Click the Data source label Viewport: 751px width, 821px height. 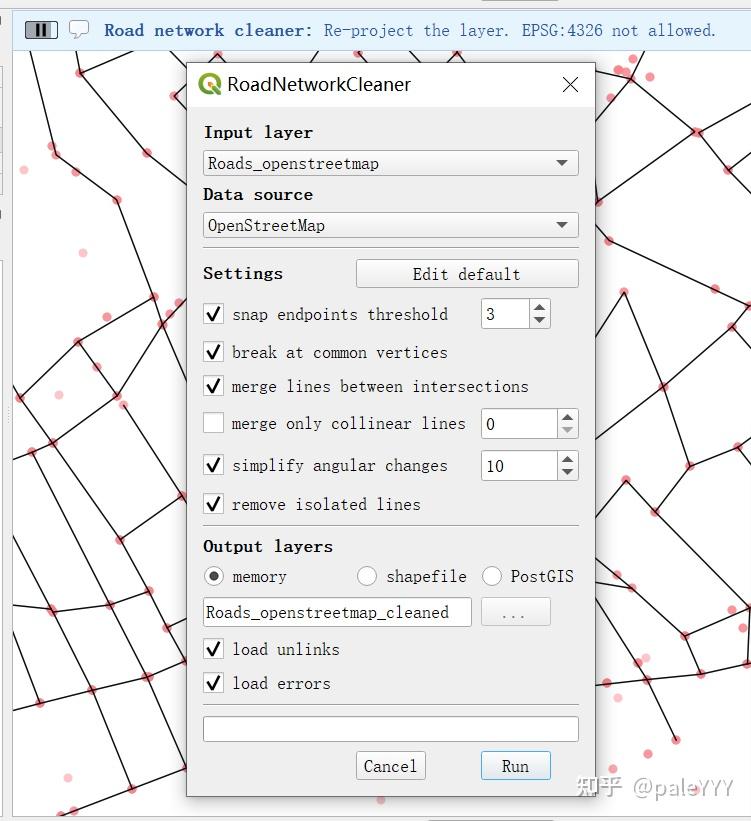258,194
